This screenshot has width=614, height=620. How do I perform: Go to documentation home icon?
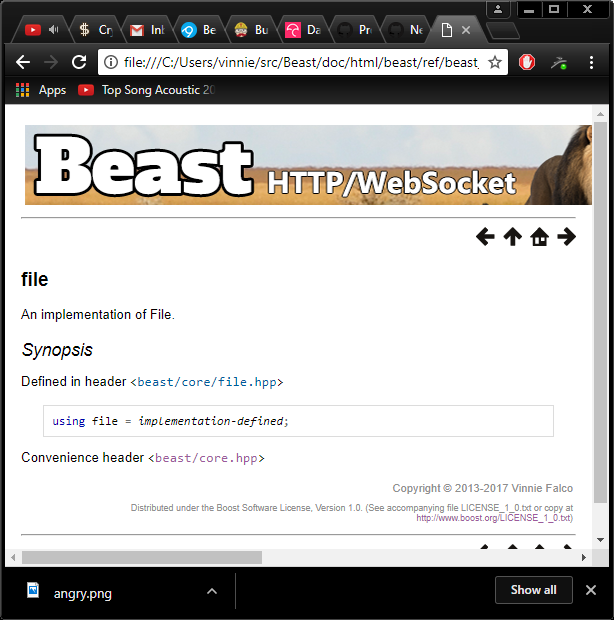[x=540, y=237]
